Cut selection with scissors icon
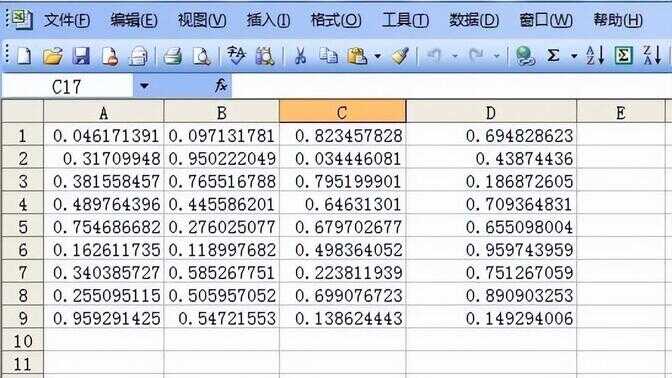 pyautogui.click(x=300, y=56)
